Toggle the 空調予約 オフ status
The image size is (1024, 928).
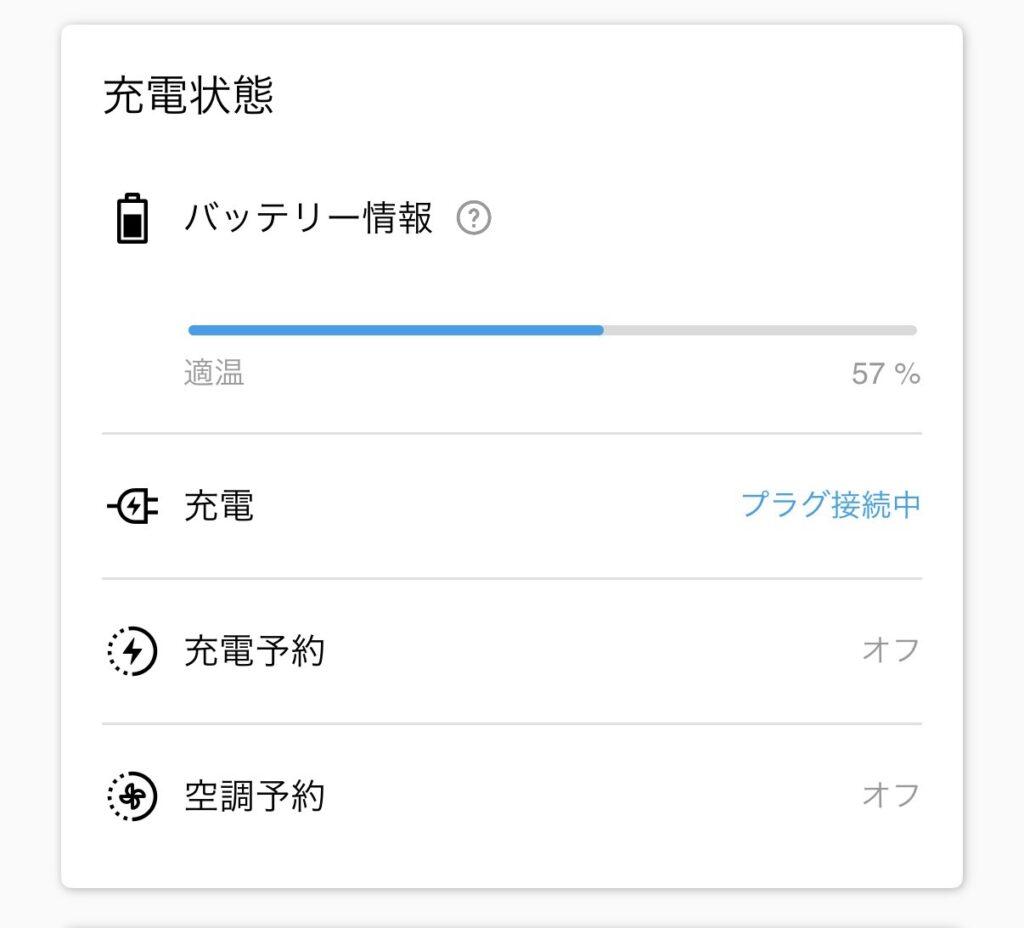890,796
